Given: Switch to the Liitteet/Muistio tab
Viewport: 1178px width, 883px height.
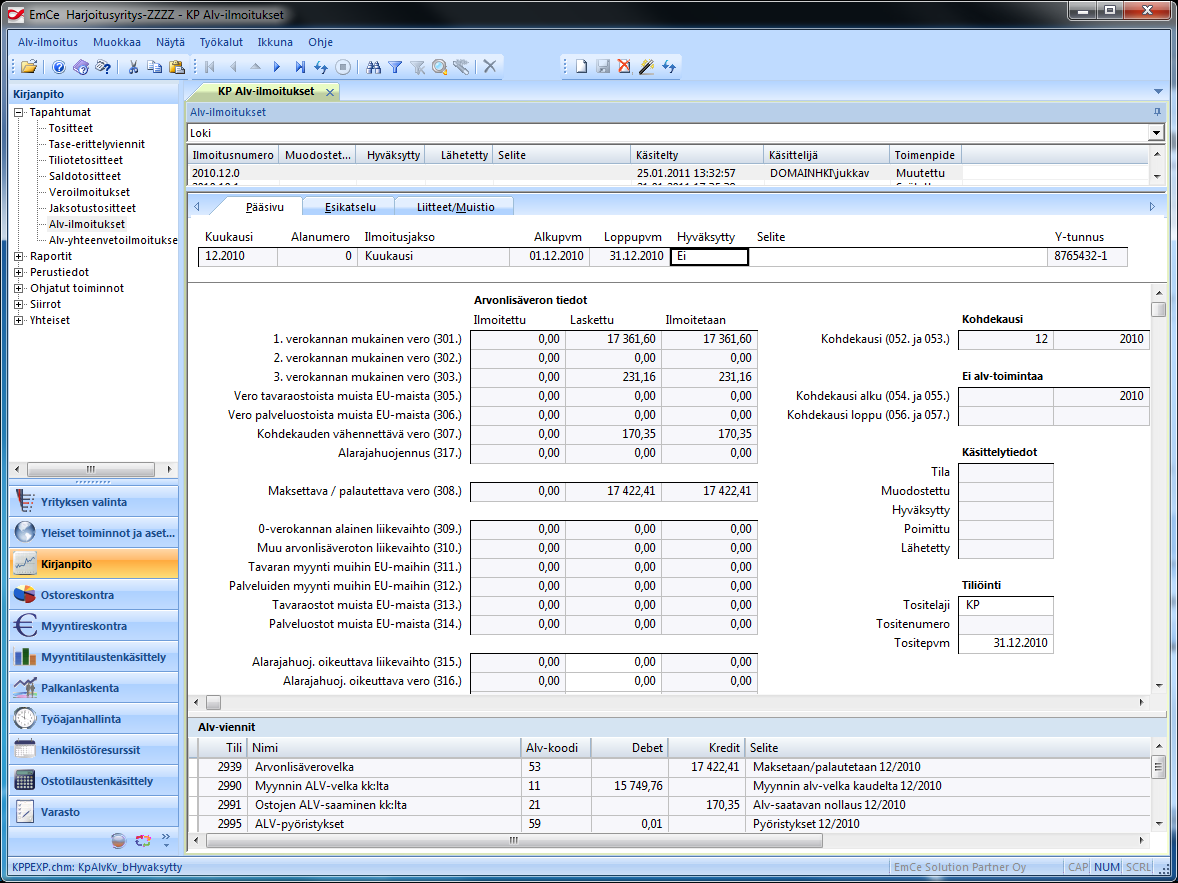Looking at the screenshot, I should coord(455,207).
